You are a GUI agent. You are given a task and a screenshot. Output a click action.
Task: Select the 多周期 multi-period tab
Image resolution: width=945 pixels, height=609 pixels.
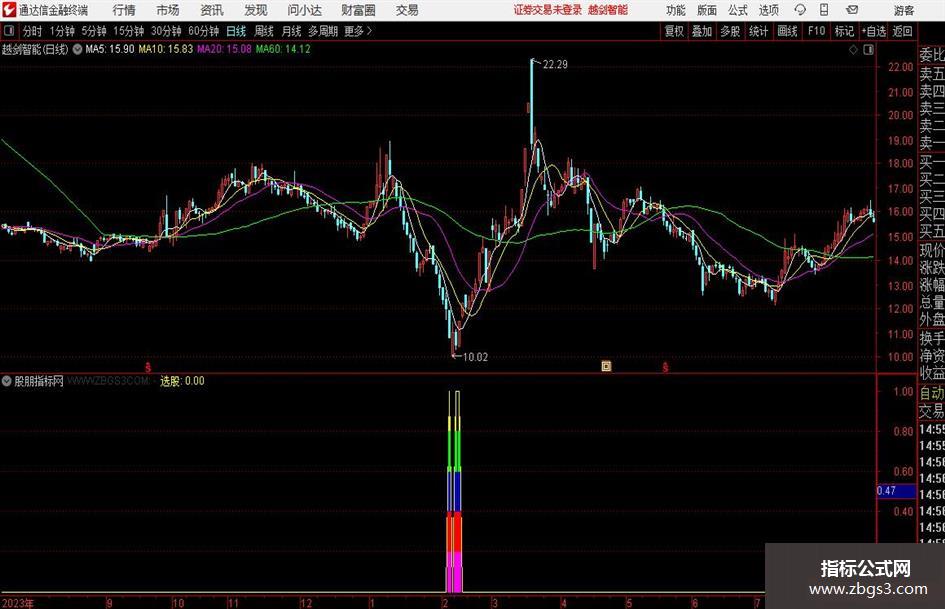coord(323,31)
